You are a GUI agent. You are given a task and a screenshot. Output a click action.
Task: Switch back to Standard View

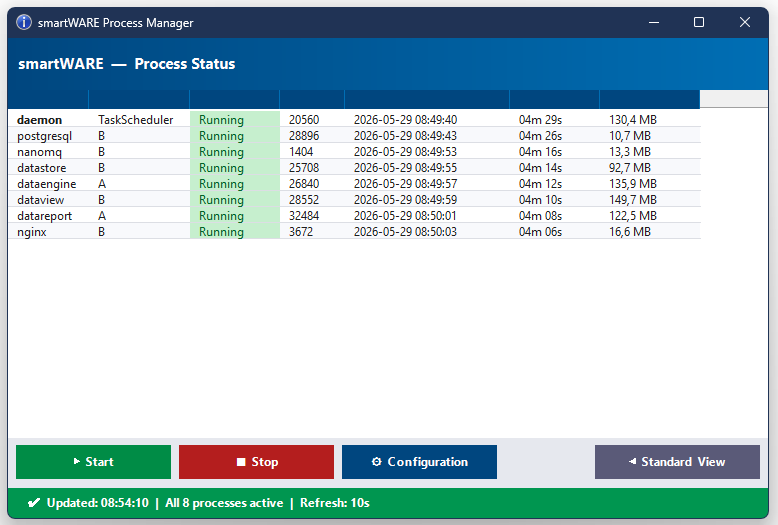tap(677, 462)
